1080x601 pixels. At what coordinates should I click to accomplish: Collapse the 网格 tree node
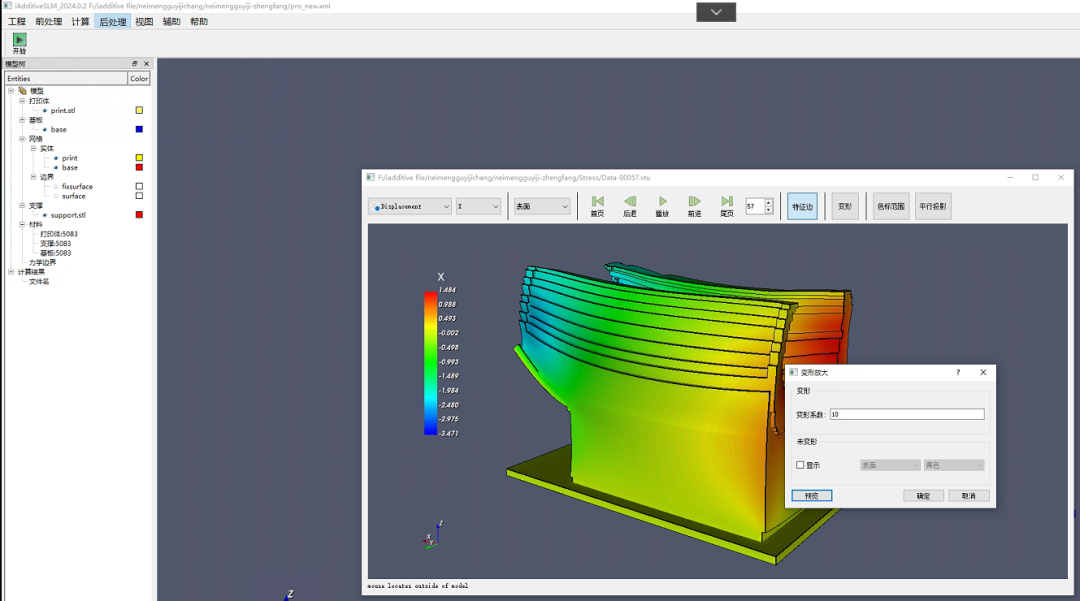coord(22,138)
